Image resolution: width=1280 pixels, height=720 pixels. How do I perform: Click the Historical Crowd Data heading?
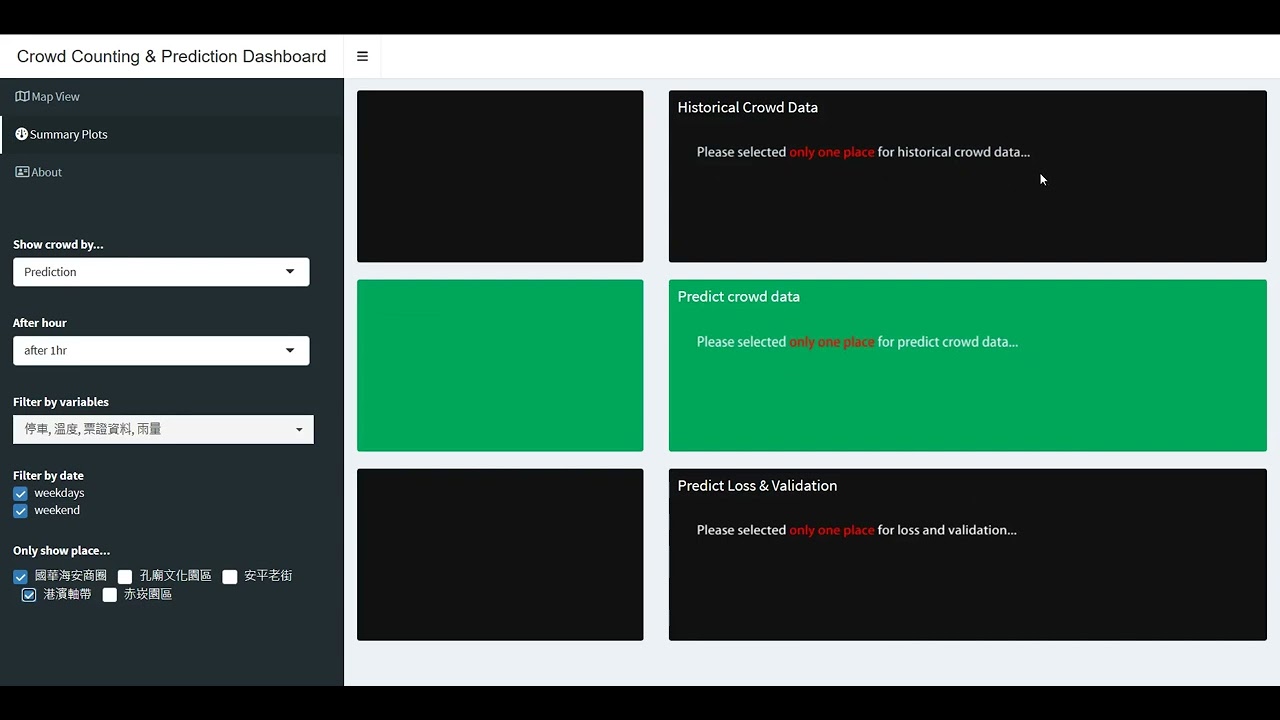pyautogui.click(x=747, y=107)
